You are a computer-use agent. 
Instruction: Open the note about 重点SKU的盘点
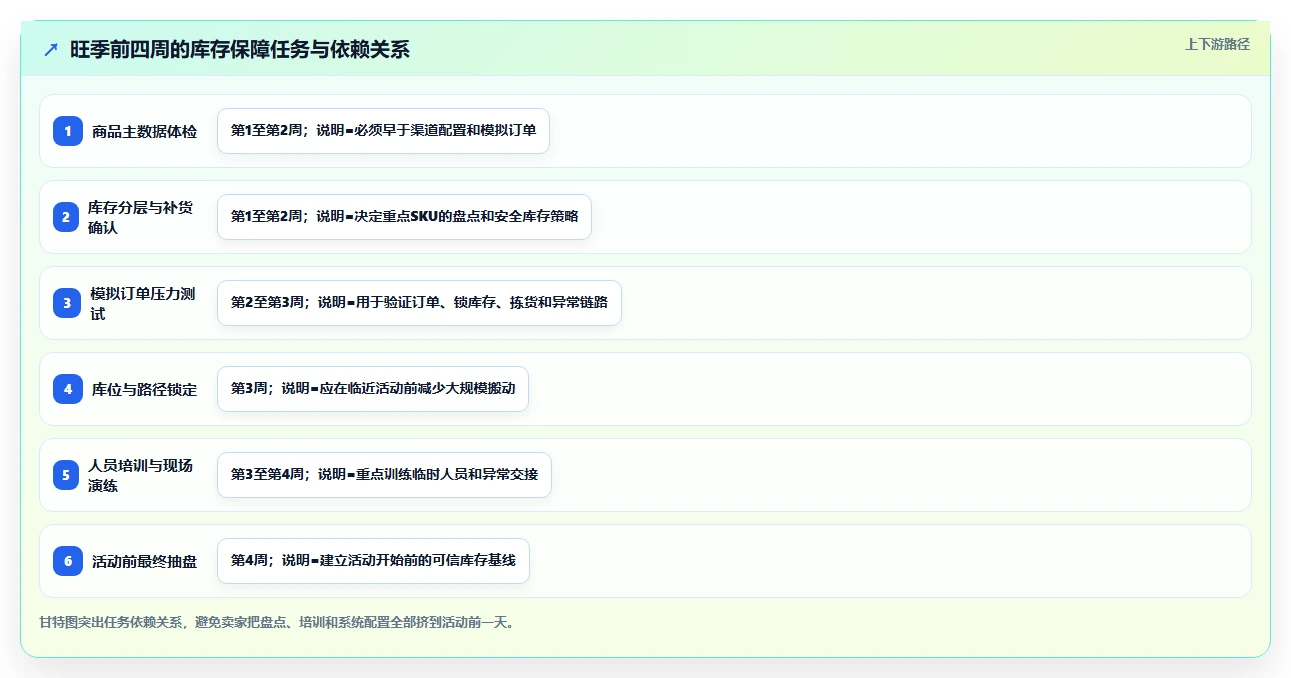point(404,217)
